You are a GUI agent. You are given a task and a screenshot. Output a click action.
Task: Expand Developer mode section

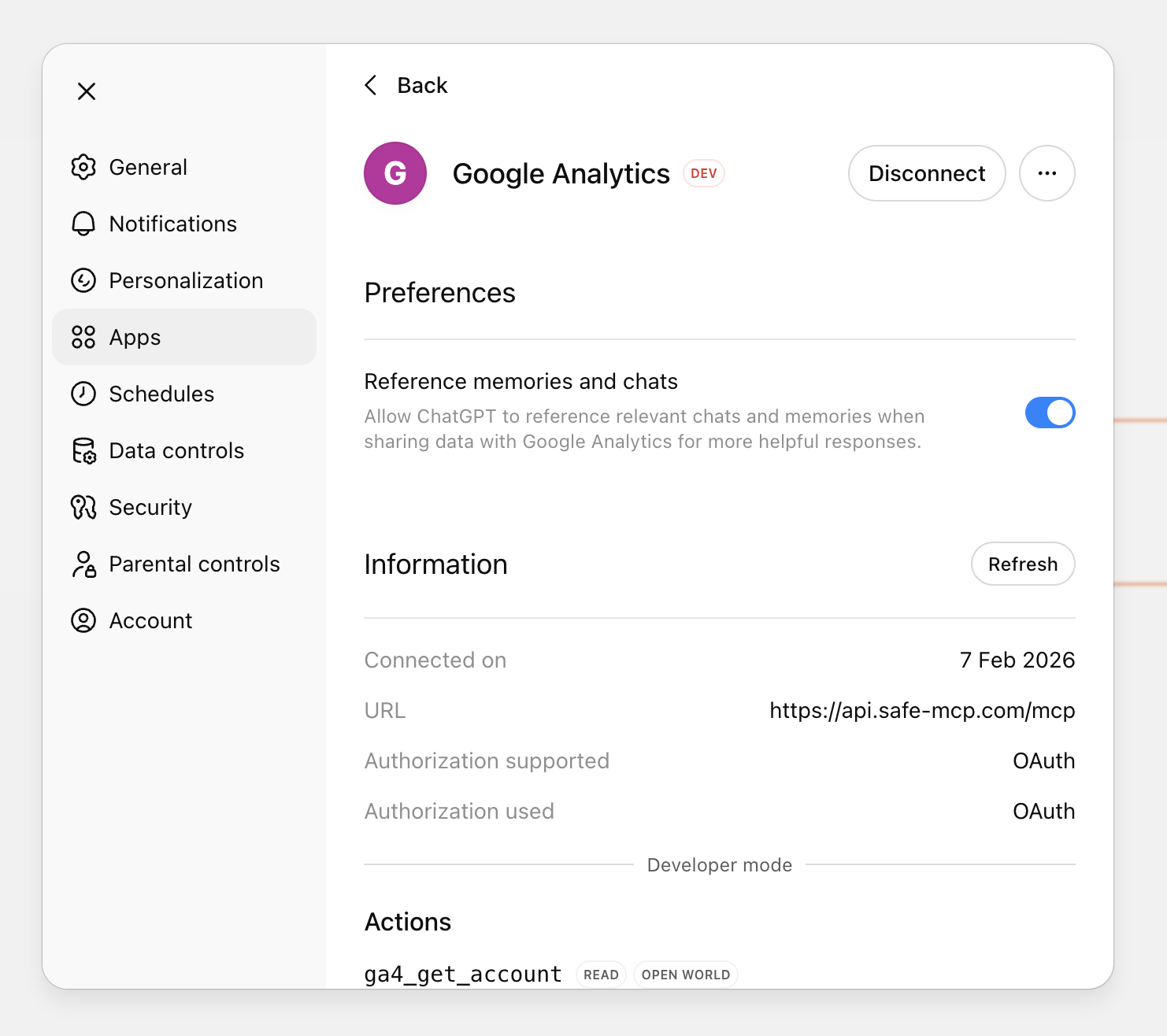(719, 864)
